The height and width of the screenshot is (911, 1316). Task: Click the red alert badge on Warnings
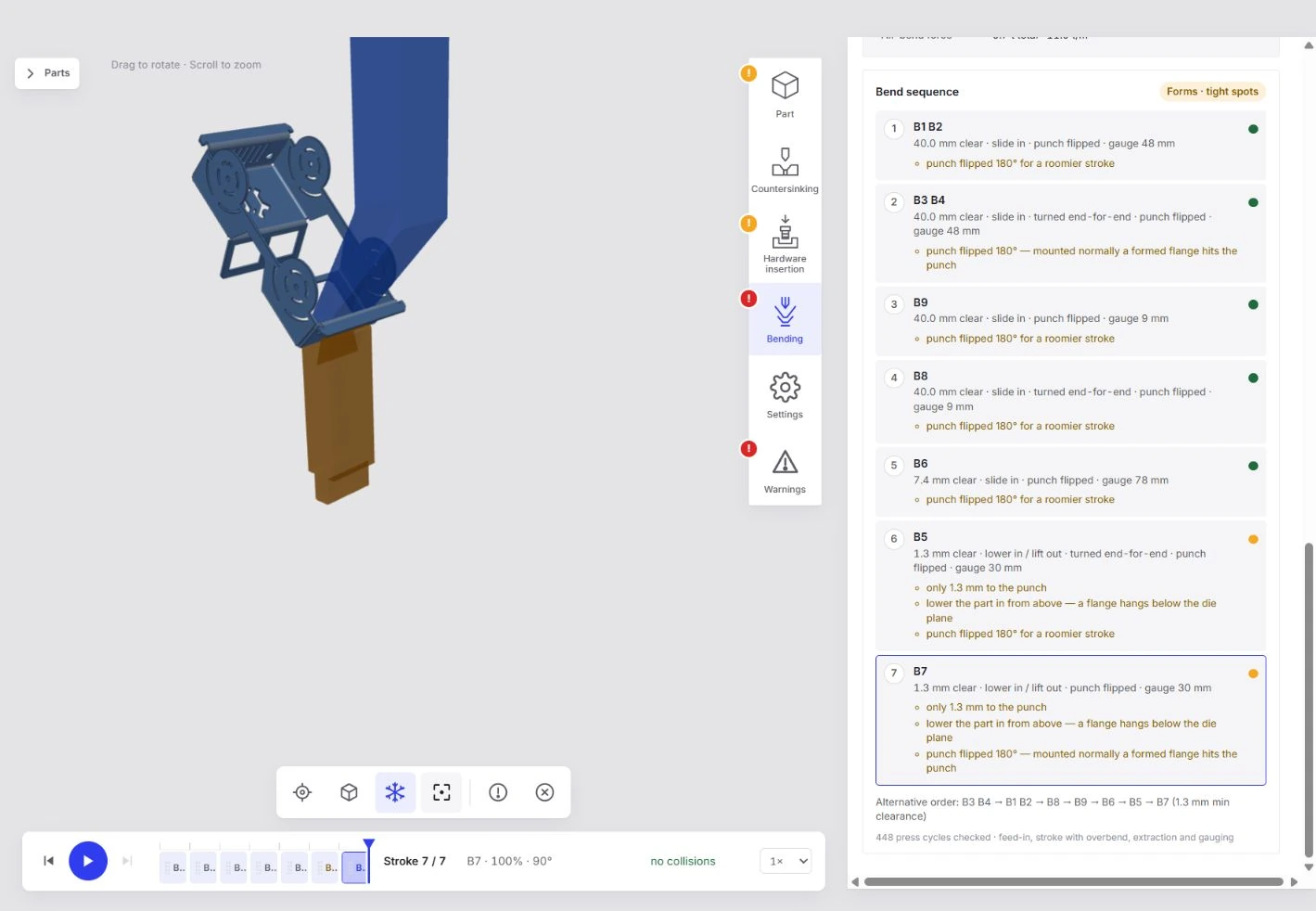(x=748, y=449)
